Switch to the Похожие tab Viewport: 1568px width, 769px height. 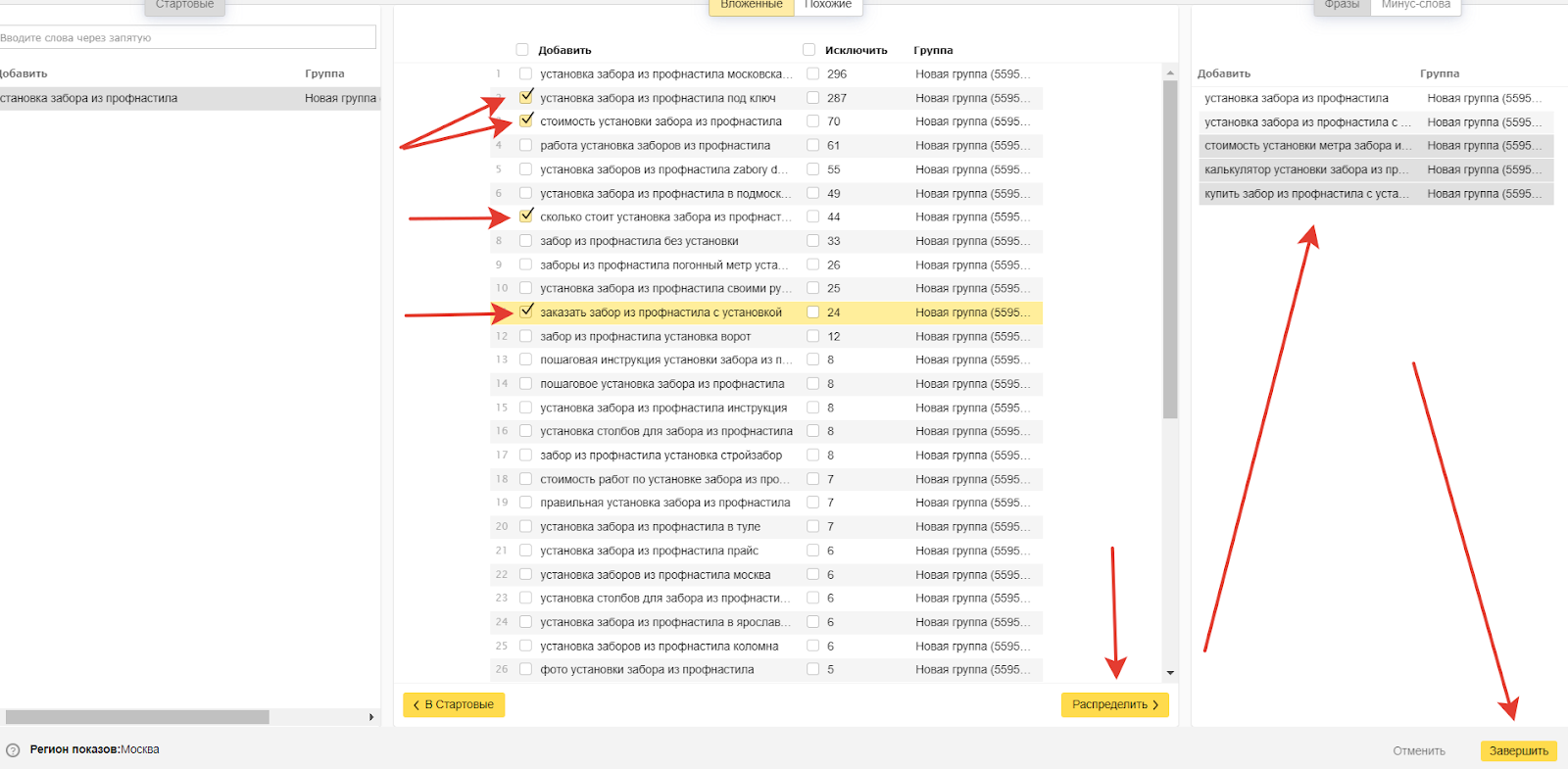point(828,5)
